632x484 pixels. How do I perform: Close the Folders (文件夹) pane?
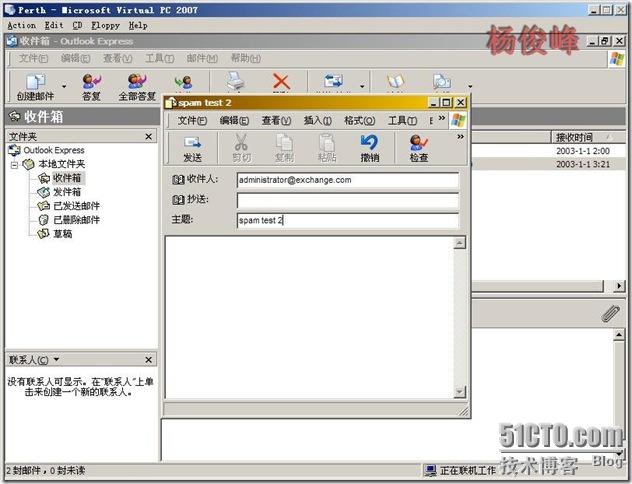149,137
